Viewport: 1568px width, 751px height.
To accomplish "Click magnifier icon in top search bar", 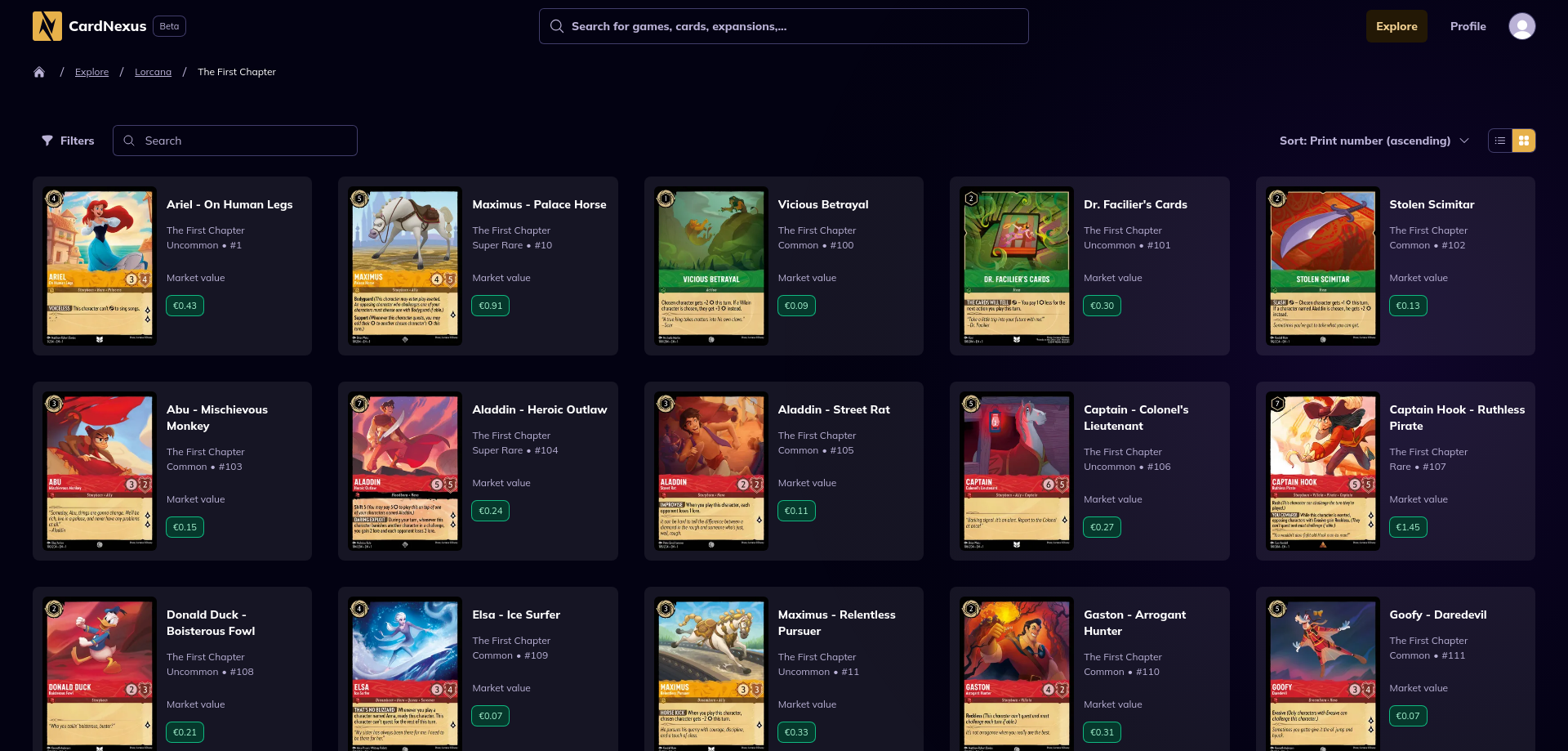I will click(x=557, y=26).
